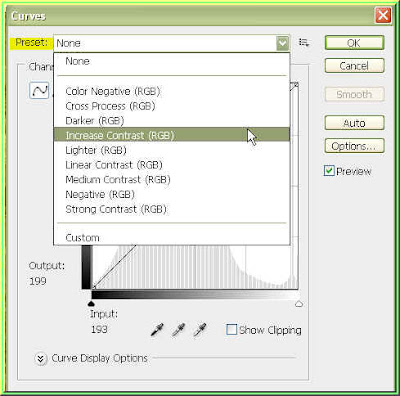
Task: Choose Cross Process (RGB) preset
Action: 172,106
